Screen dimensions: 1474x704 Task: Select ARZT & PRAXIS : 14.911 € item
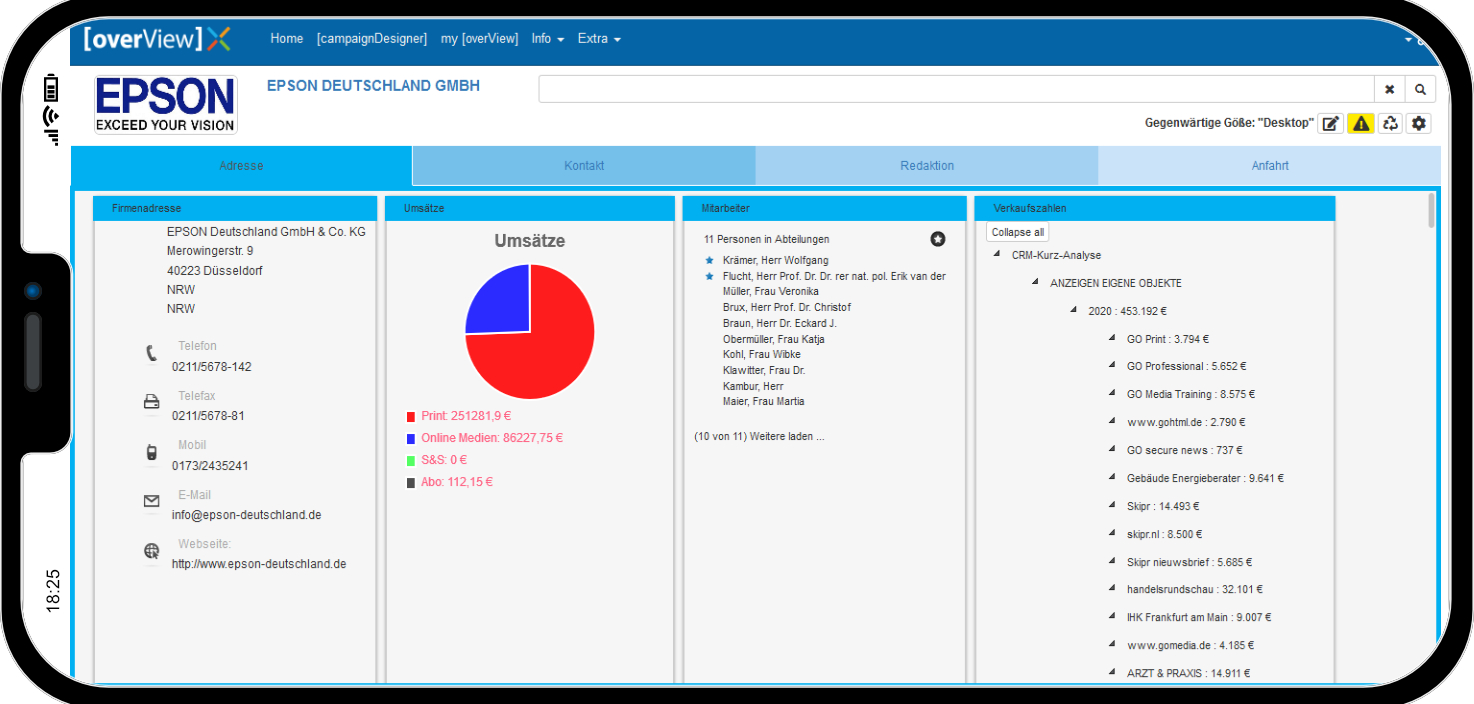tap(1188, 674)
